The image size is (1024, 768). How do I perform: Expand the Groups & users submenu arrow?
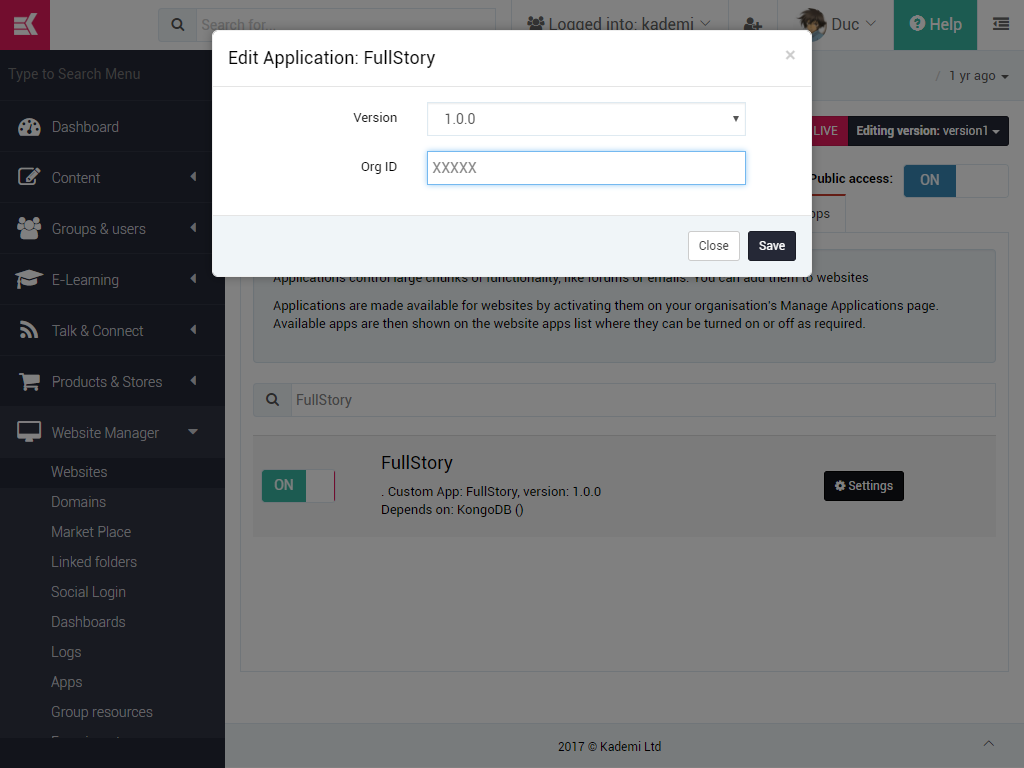193,228
